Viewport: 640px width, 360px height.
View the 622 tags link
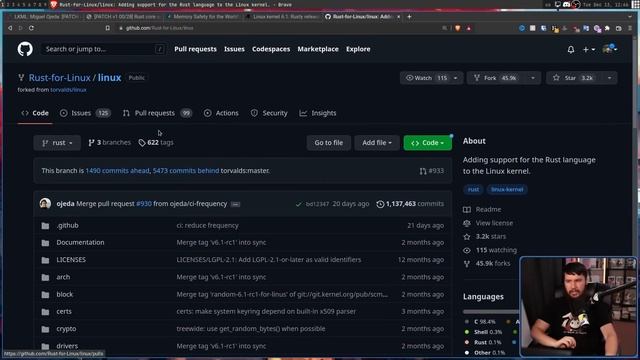[x=156, y=142]
